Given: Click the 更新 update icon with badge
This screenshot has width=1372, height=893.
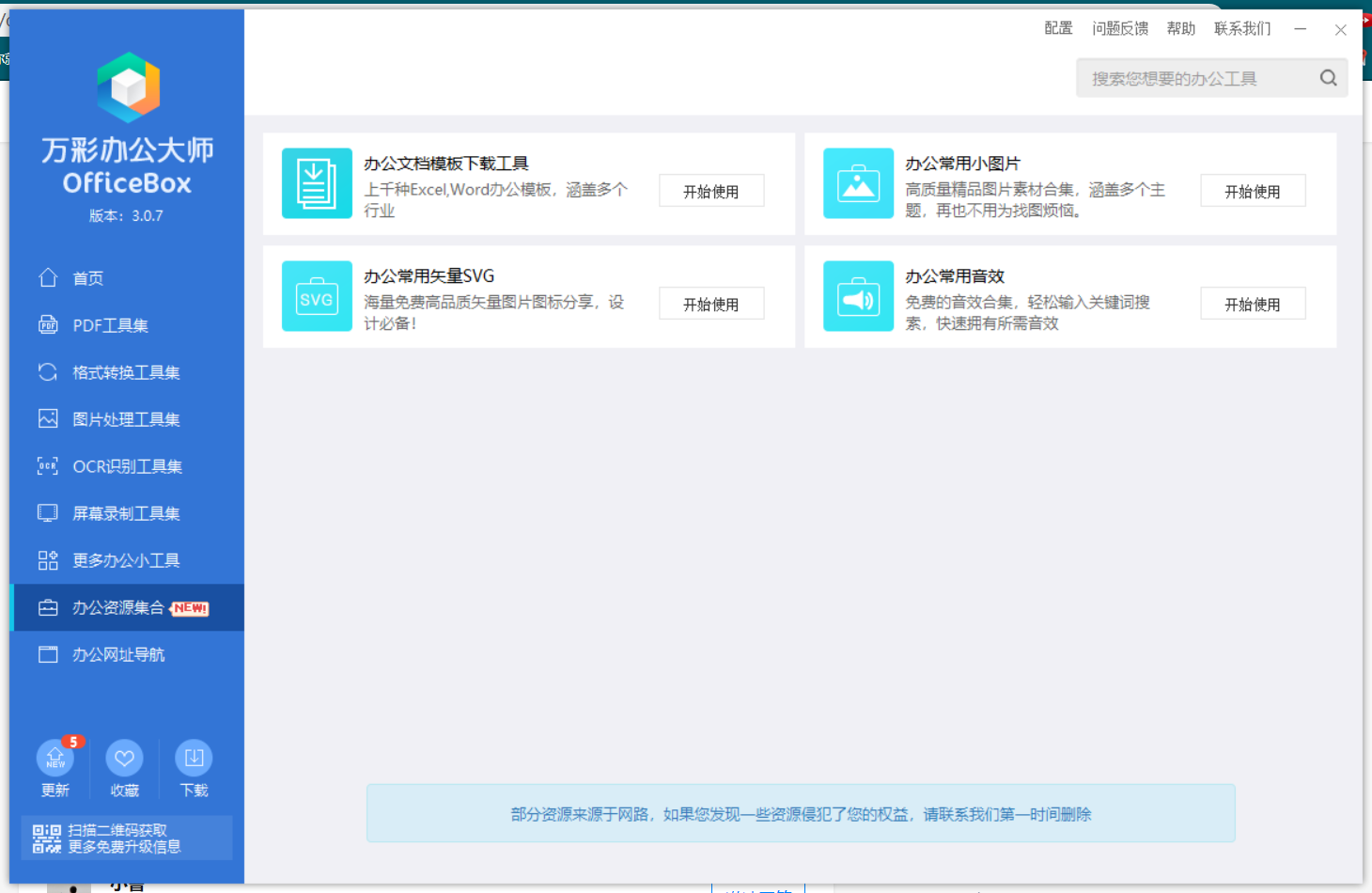Looking at the screenshot, I should (55, 758).
